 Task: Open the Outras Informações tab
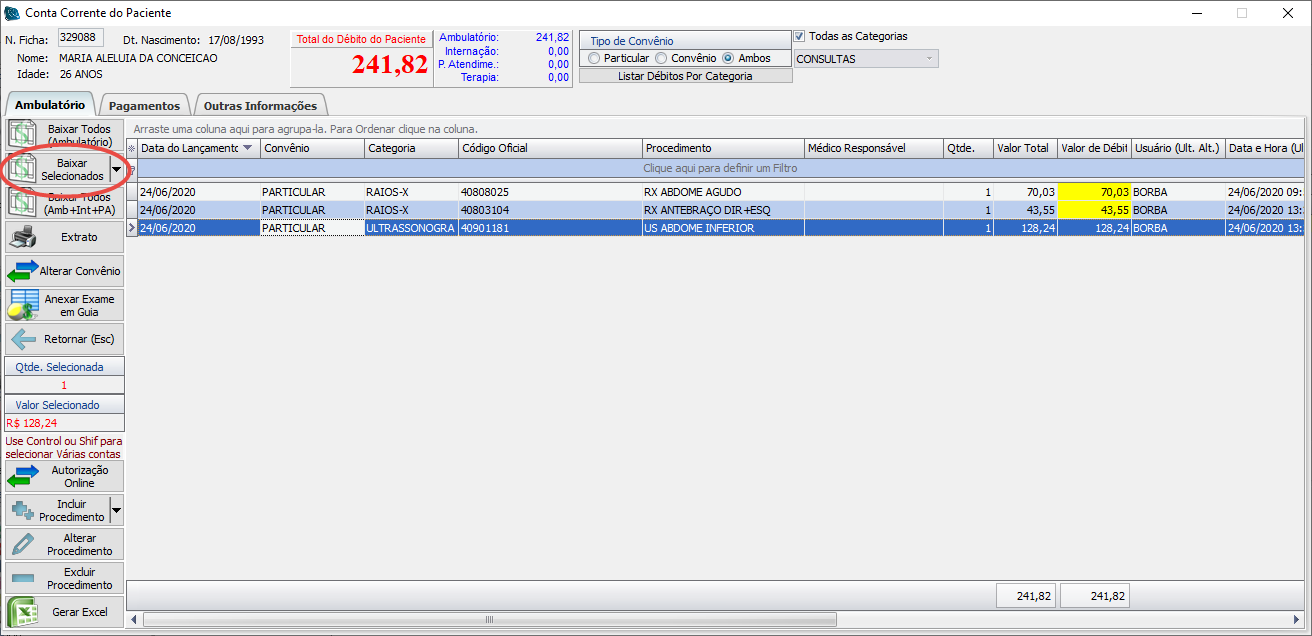260,106
